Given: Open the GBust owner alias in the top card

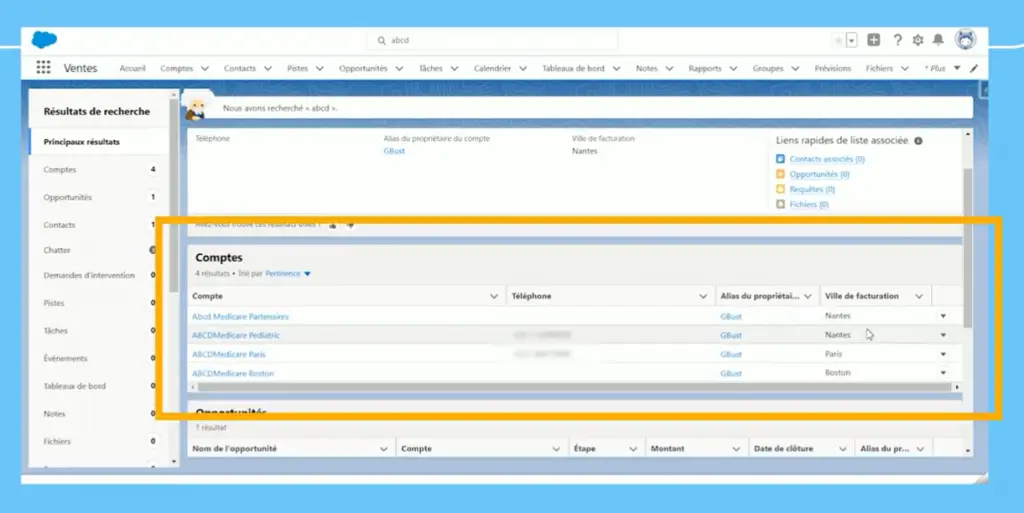Looking at the screenshot, I should (394, 151).
